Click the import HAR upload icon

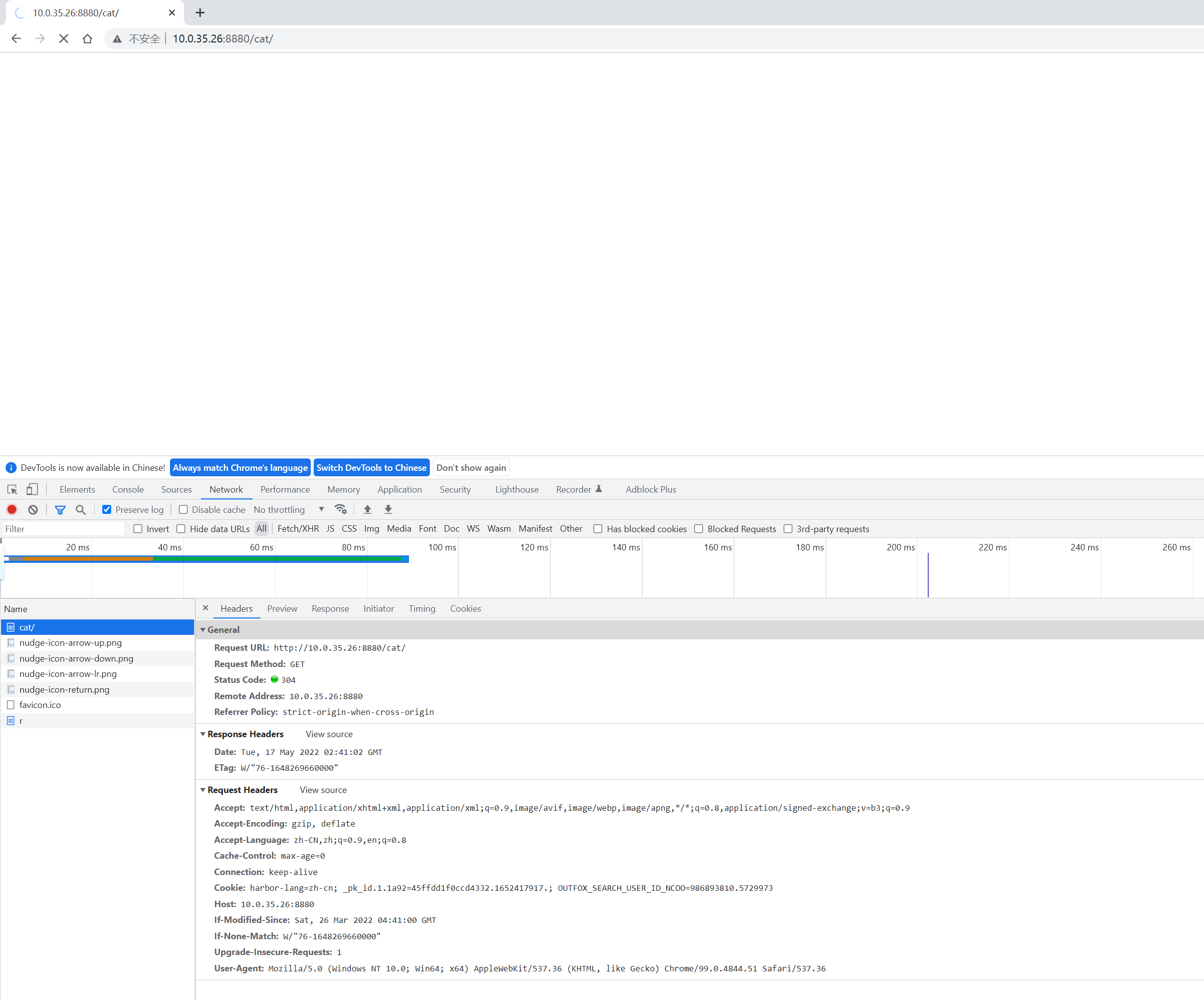tap(368, 509)
